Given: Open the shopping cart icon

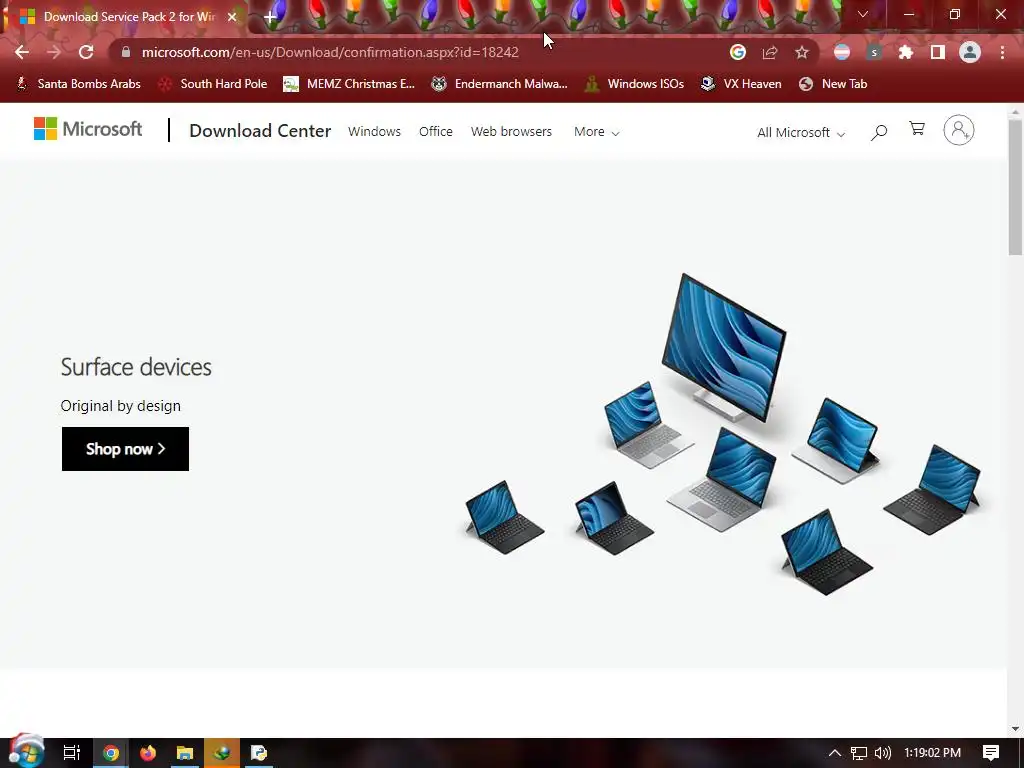Looking at the screenshot, I should coord(917,129).
